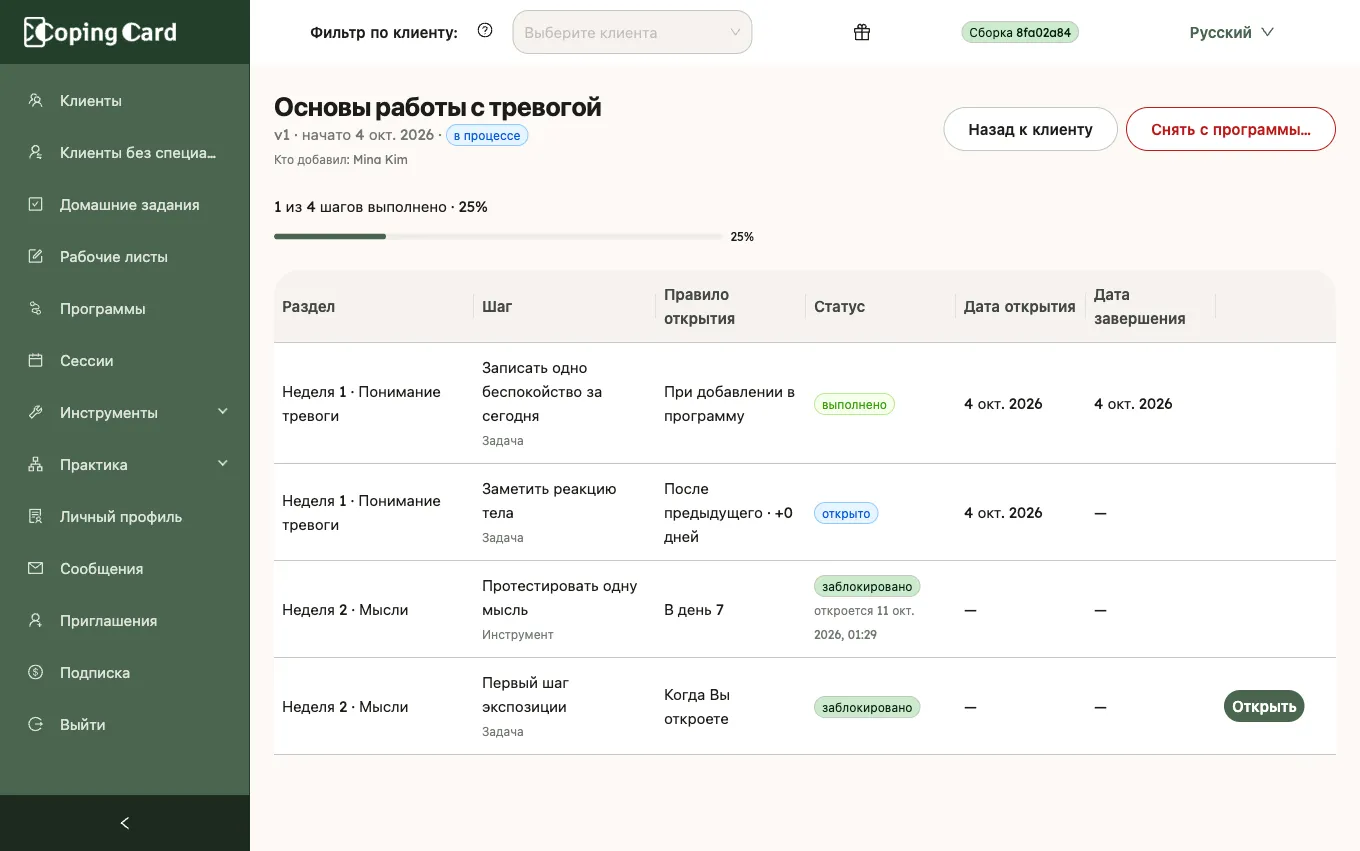This screenshot has width=1360, height=851.
Task: Open the Русский language selector
Action: pos(1231,32)
